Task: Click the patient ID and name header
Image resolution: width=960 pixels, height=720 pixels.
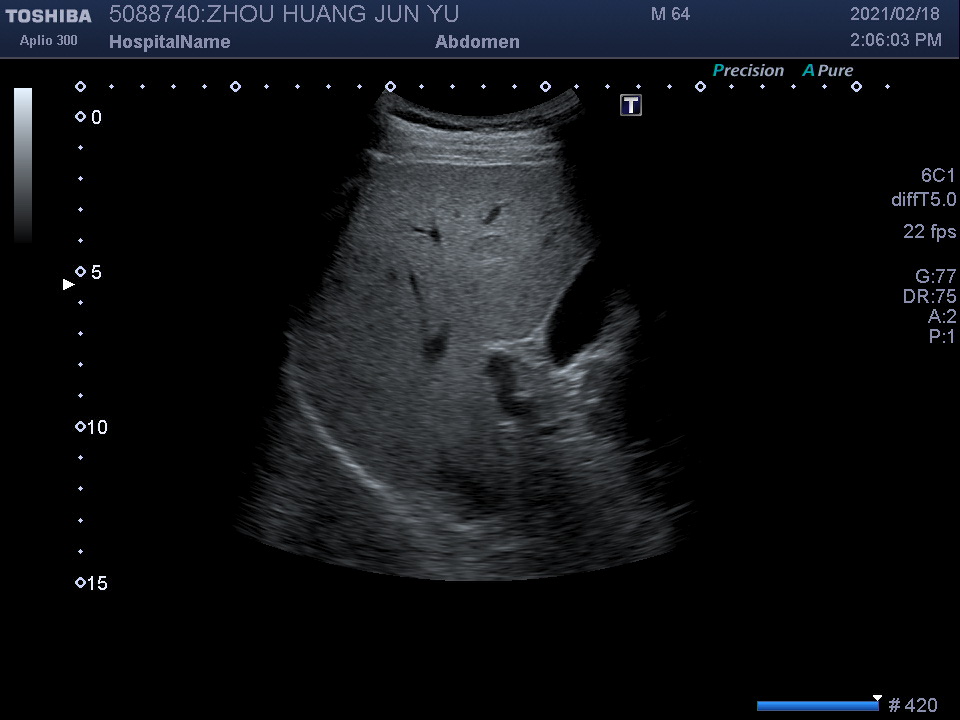Action: pyautogui.click(x=284, y=14)
